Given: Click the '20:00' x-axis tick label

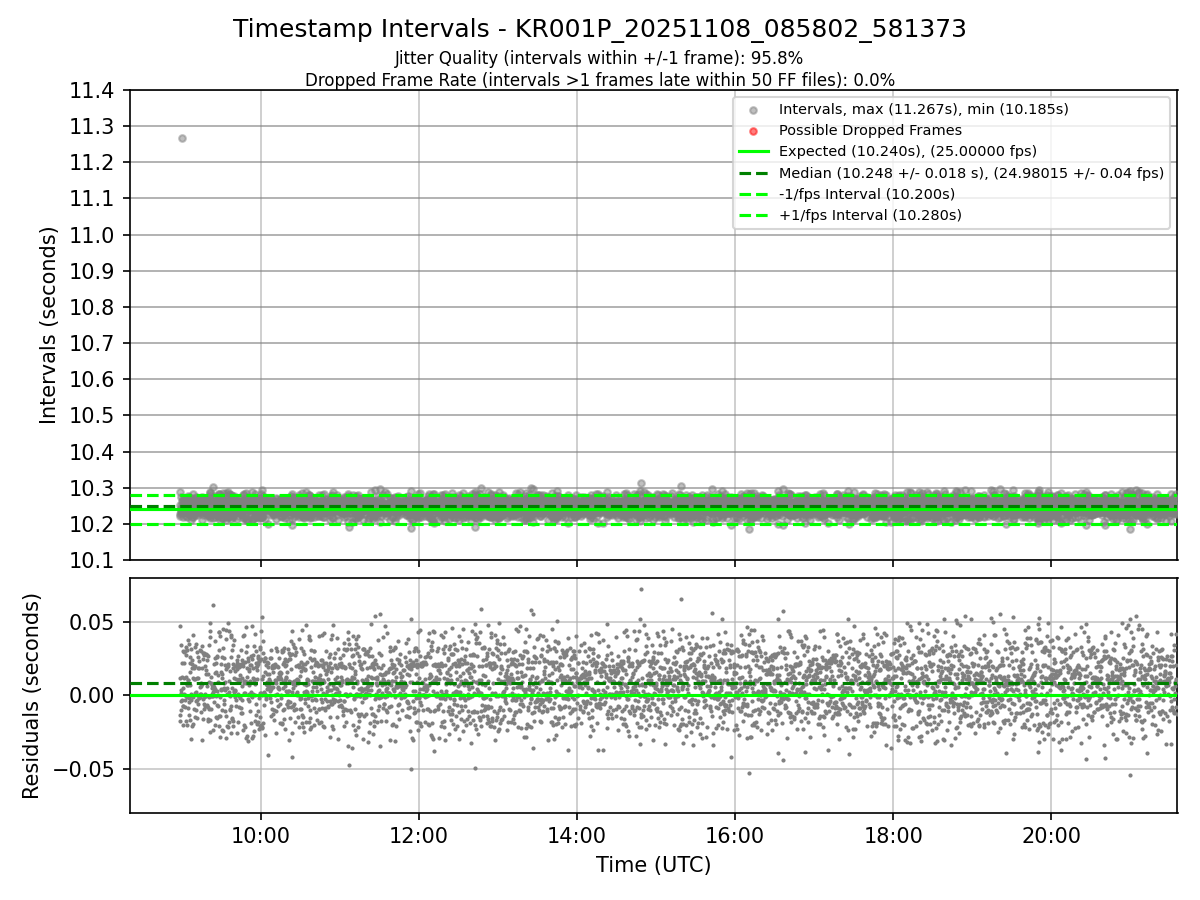Looking at the screenshot, I should pyautogui.click(x=1051, y=835).
